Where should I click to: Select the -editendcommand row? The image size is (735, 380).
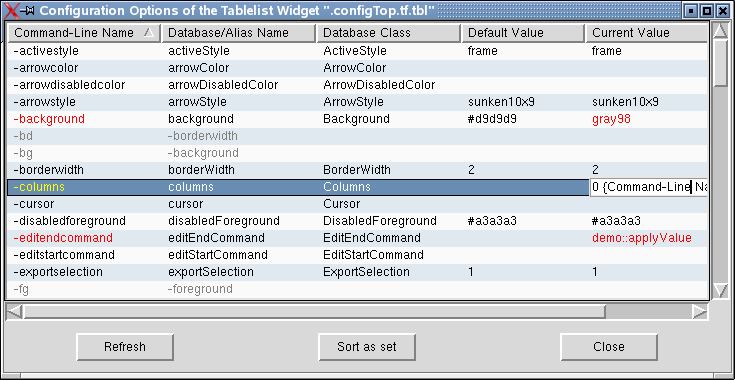(x=357, y=238)
